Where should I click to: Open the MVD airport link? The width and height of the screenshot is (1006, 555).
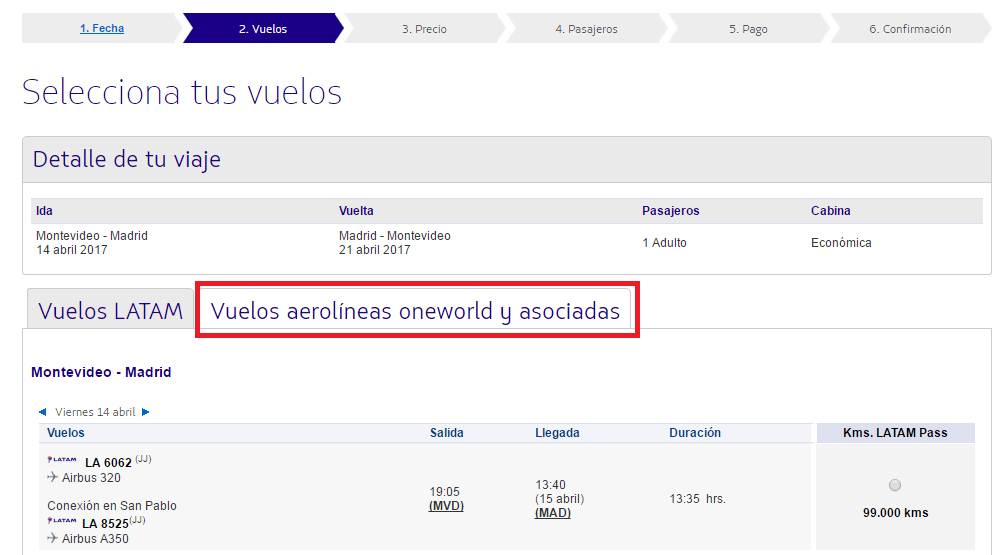pos(446,506)
